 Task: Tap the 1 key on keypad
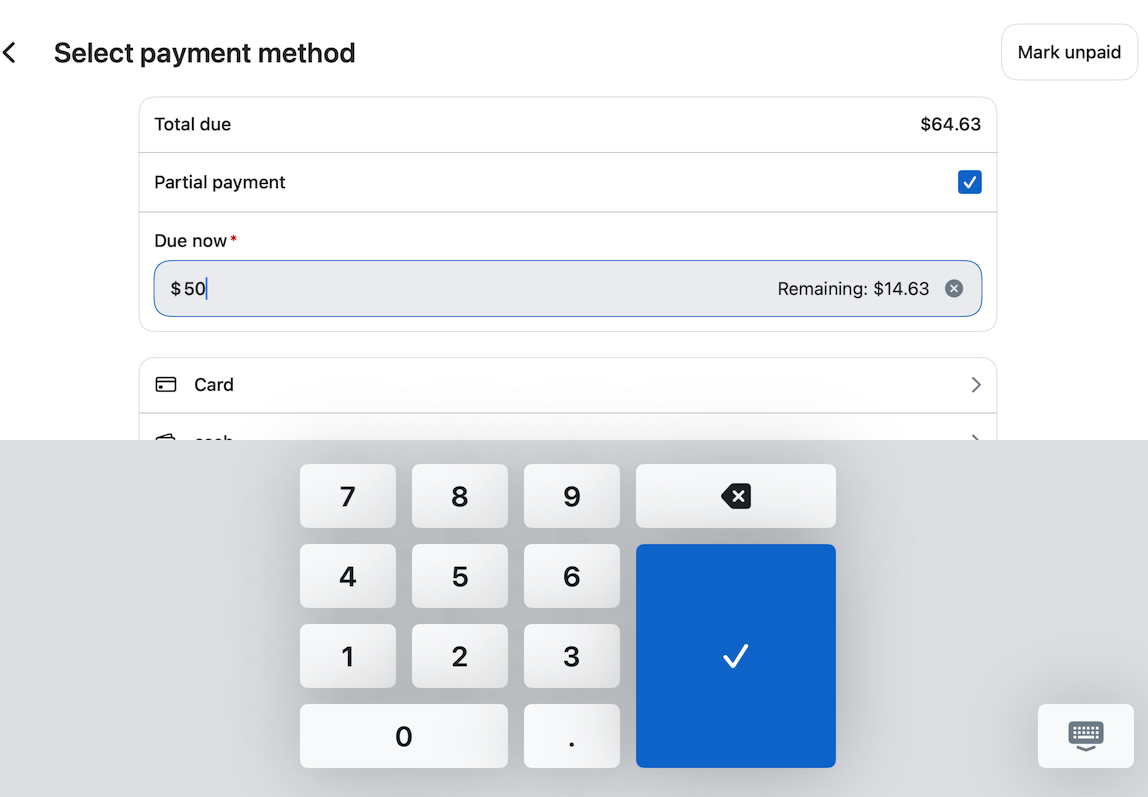[x=348, y=656]
